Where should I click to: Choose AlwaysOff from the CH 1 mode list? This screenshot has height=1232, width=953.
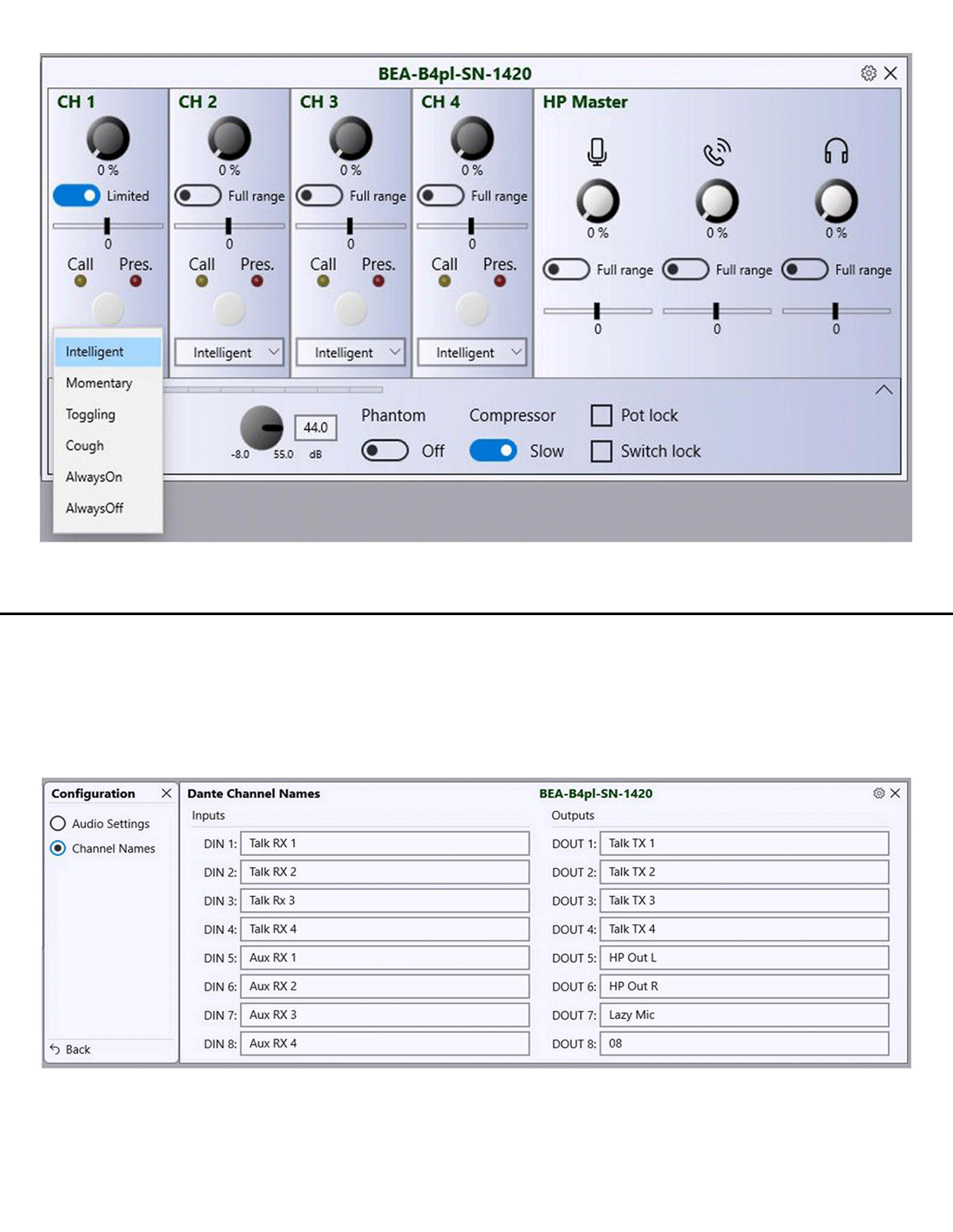[107, 508]
